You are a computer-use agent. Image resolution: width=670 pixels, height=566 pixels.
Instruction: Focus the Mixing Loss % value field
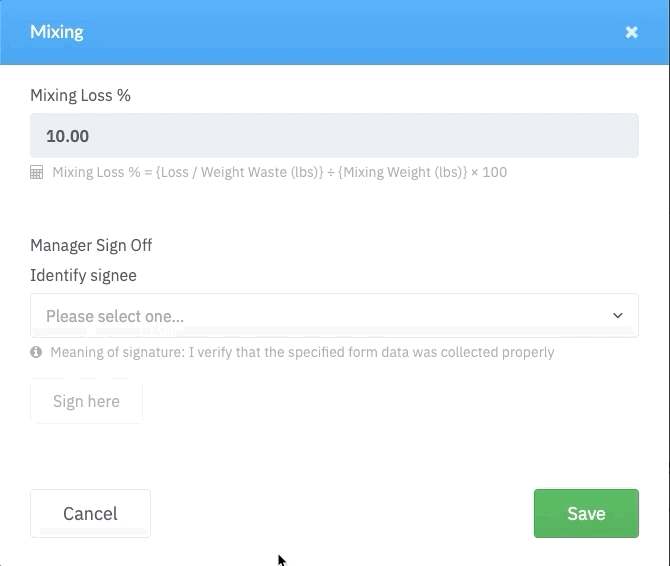(x=334, y=135)
